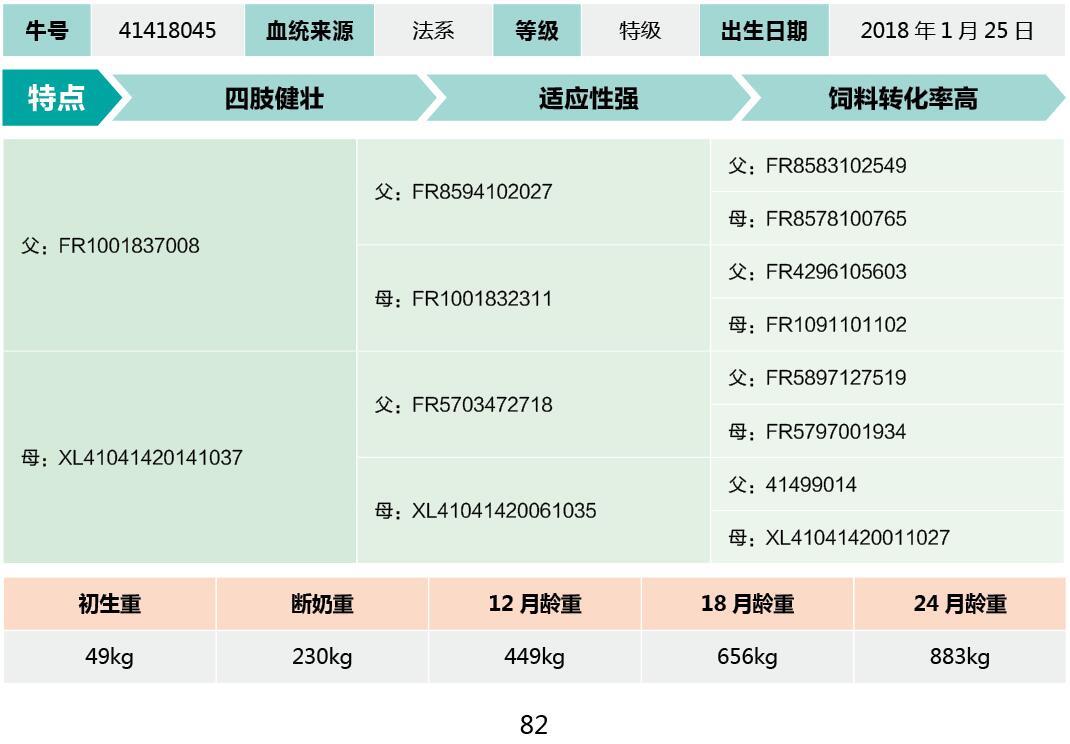
Task: Select the birth date 2018年1月25日
Action: (947, 30)
